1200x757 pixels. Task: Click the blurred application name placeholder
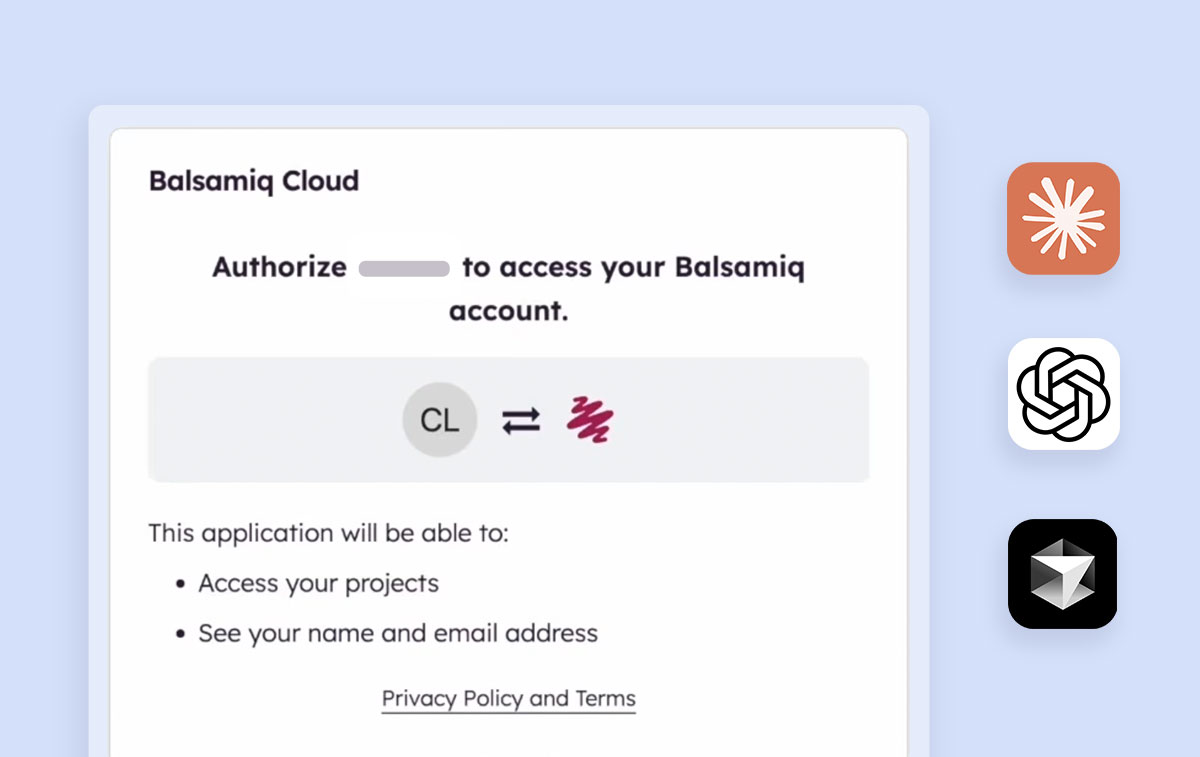point(403,267)
